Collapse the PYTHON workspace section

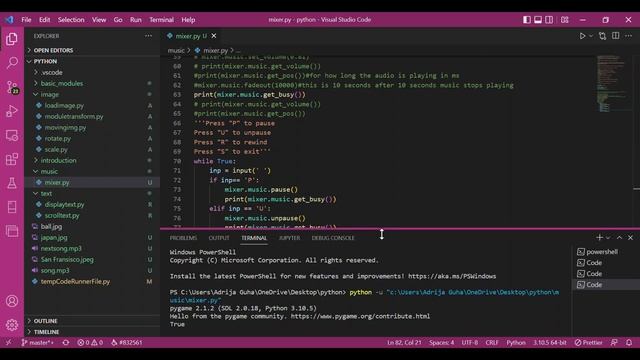coord(92,61)
